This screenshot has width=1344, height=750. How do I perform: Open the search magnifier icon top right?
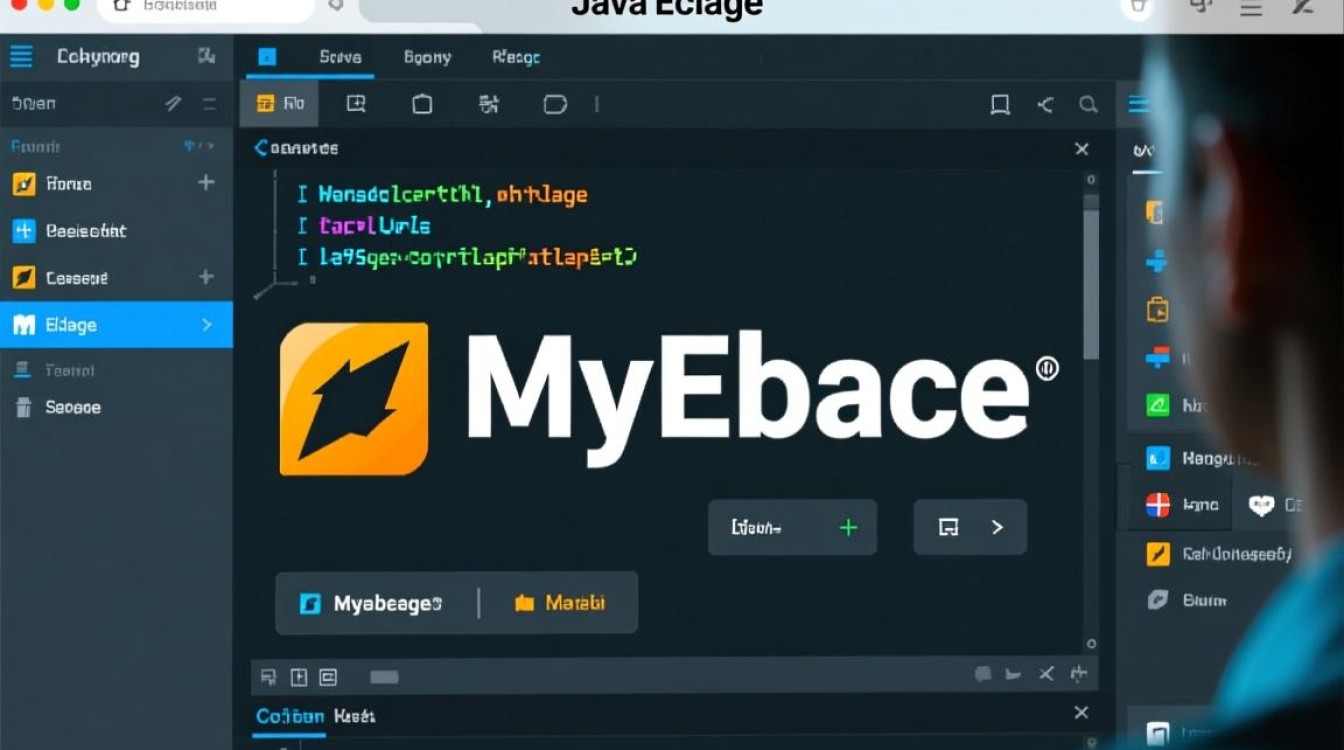[1089, 104]
